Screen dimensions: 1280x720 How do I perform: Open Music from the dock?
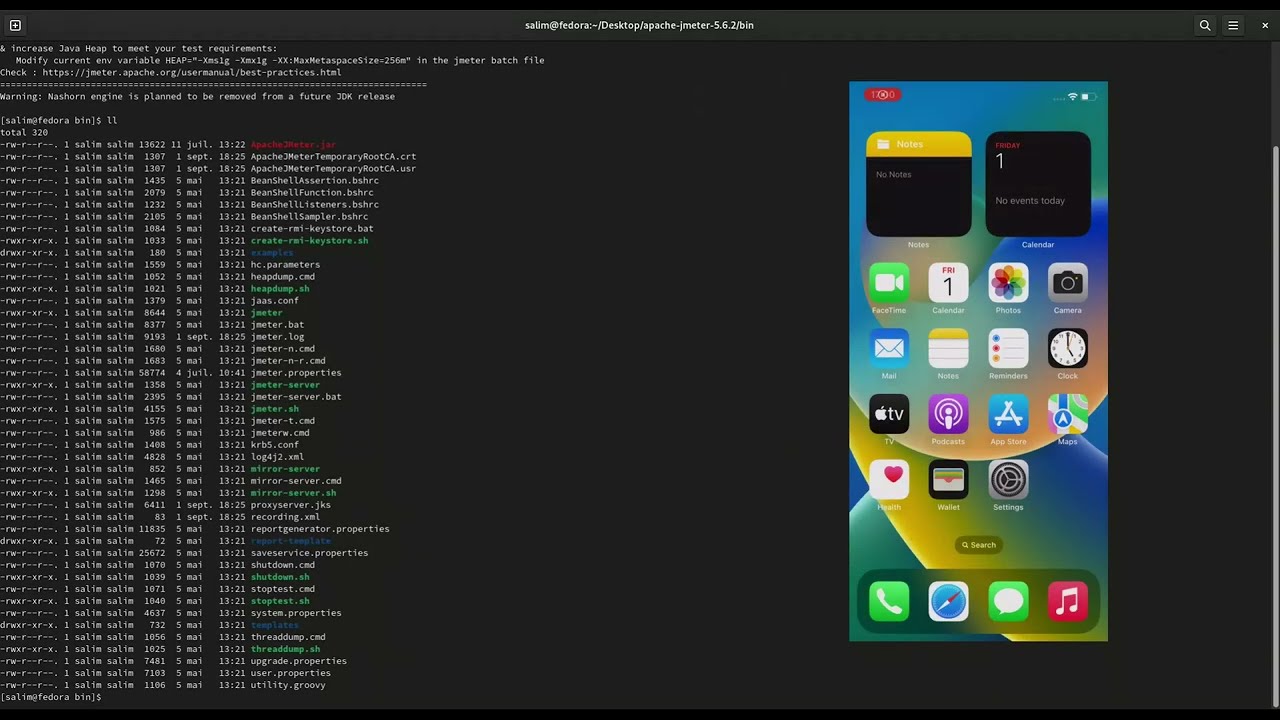[x=1067, y=601]
